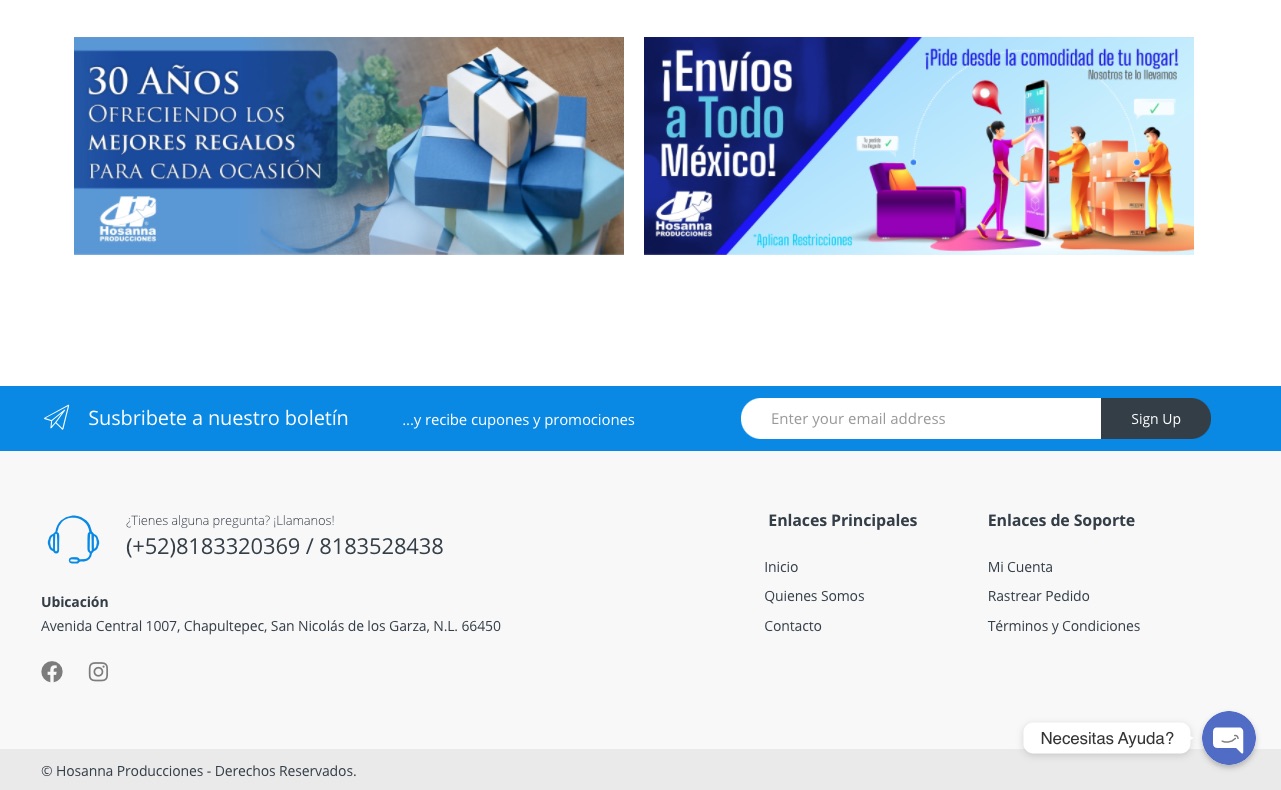This screenshot has width=1281, height=790.
Task: Open the Facebook page icon
Action: point(52,672)
